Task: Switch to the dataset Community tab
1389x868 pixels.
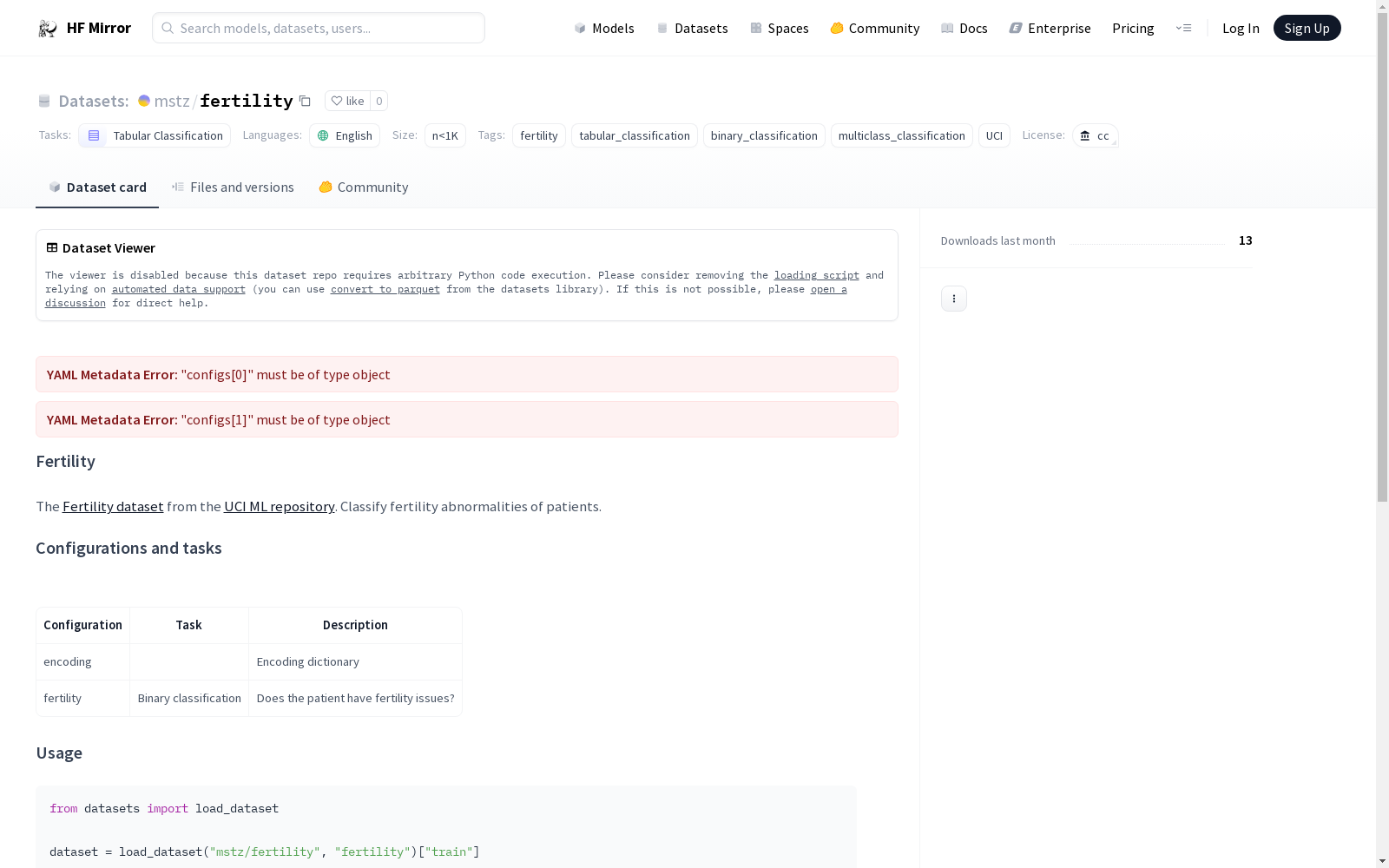Action: tap(363, 187)
